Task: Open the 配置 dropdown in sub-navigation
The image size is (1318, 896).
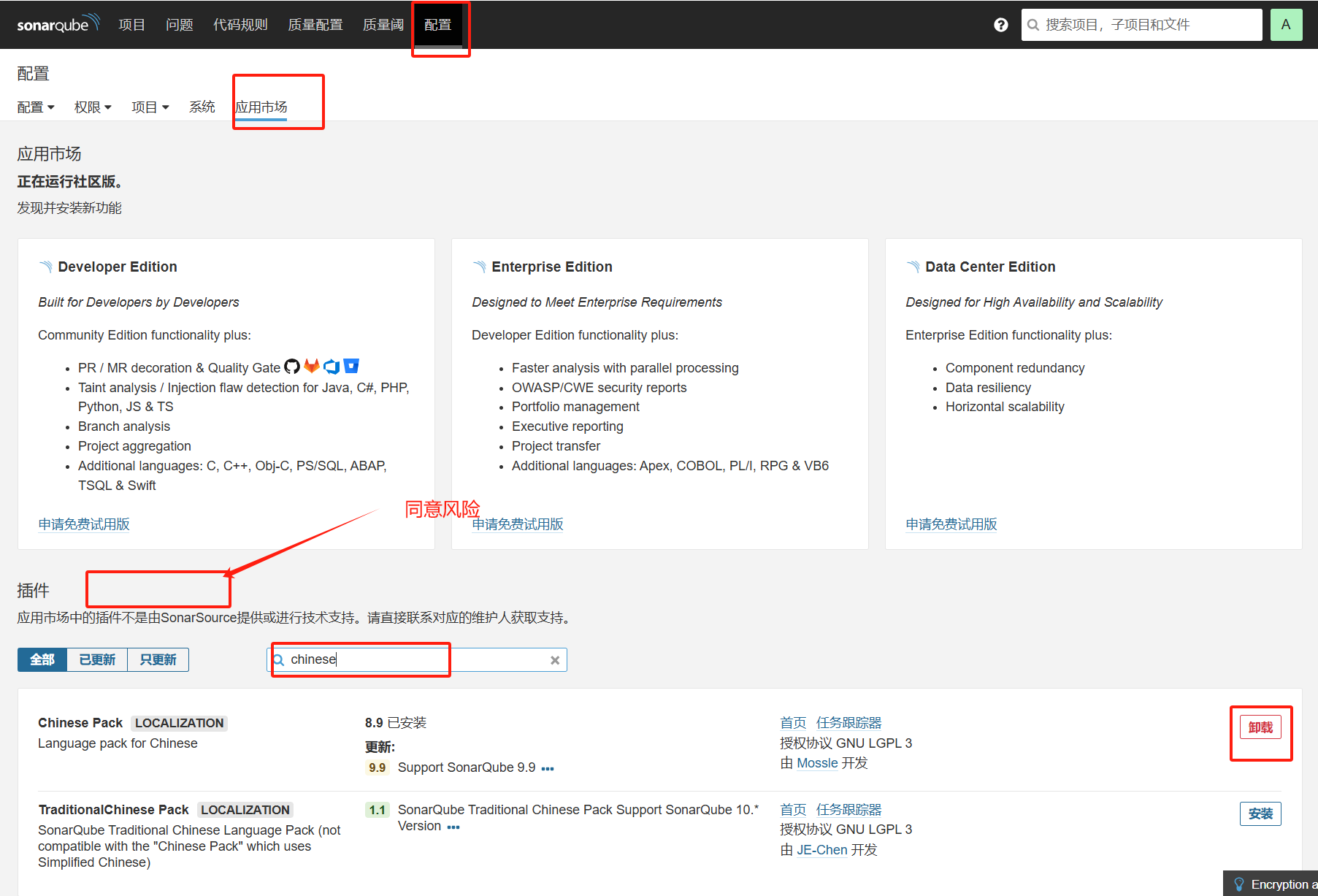Action: pyautogui.click(x=36, y=107)
